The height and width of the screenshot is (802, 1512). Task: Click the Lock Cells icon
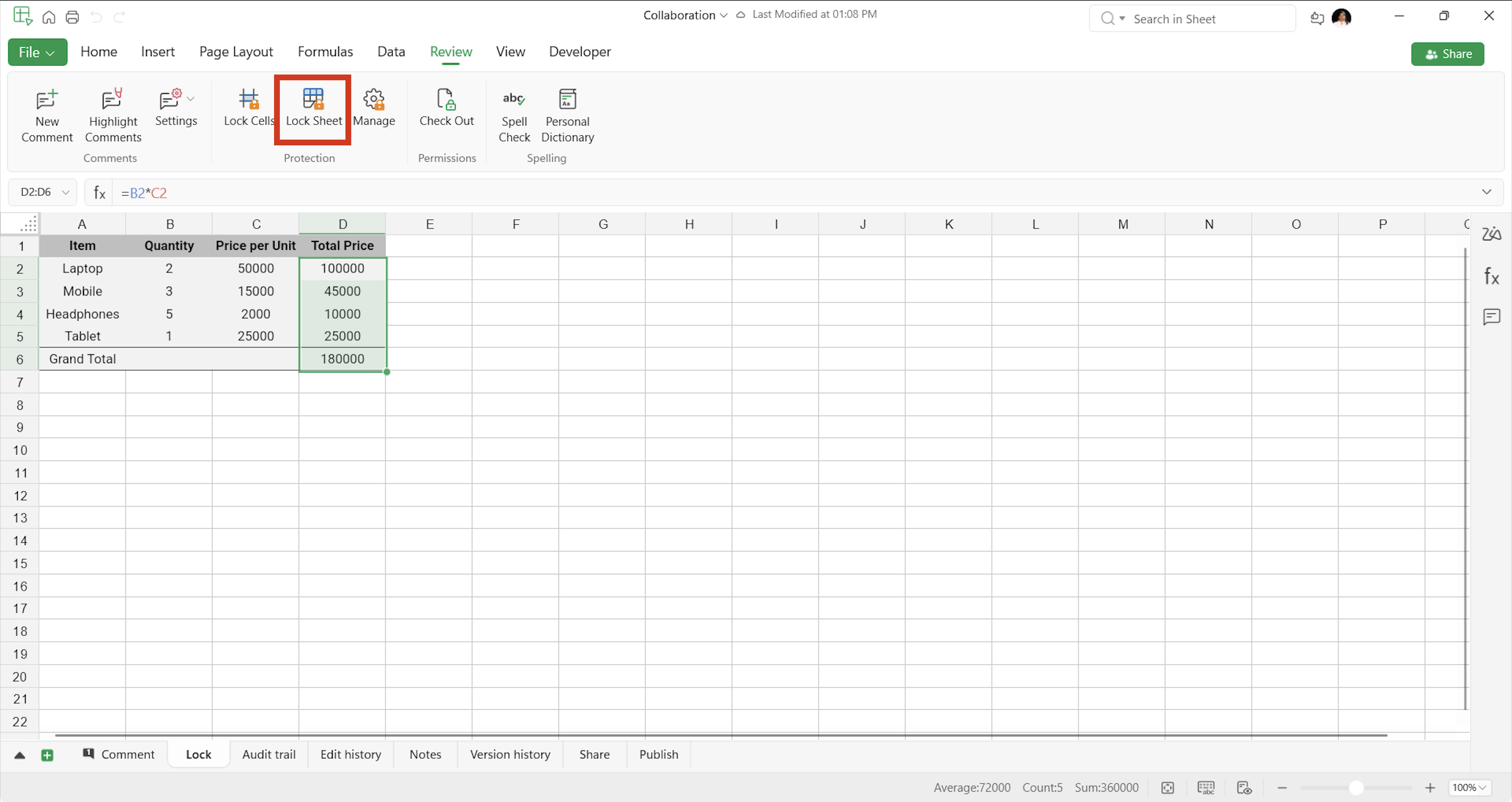[x=249, y=100]
